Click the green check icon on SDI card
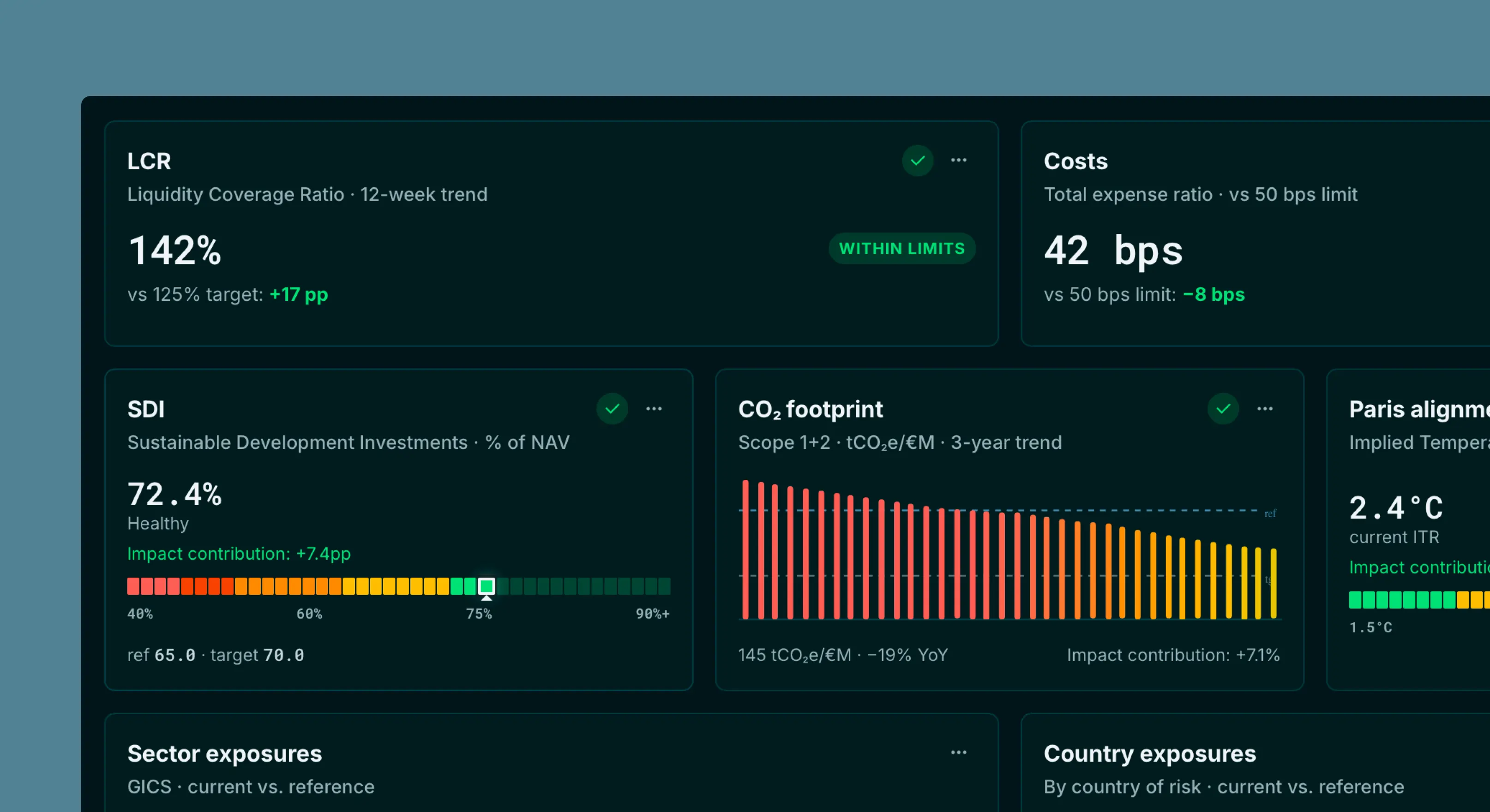 tap(612, 409)
